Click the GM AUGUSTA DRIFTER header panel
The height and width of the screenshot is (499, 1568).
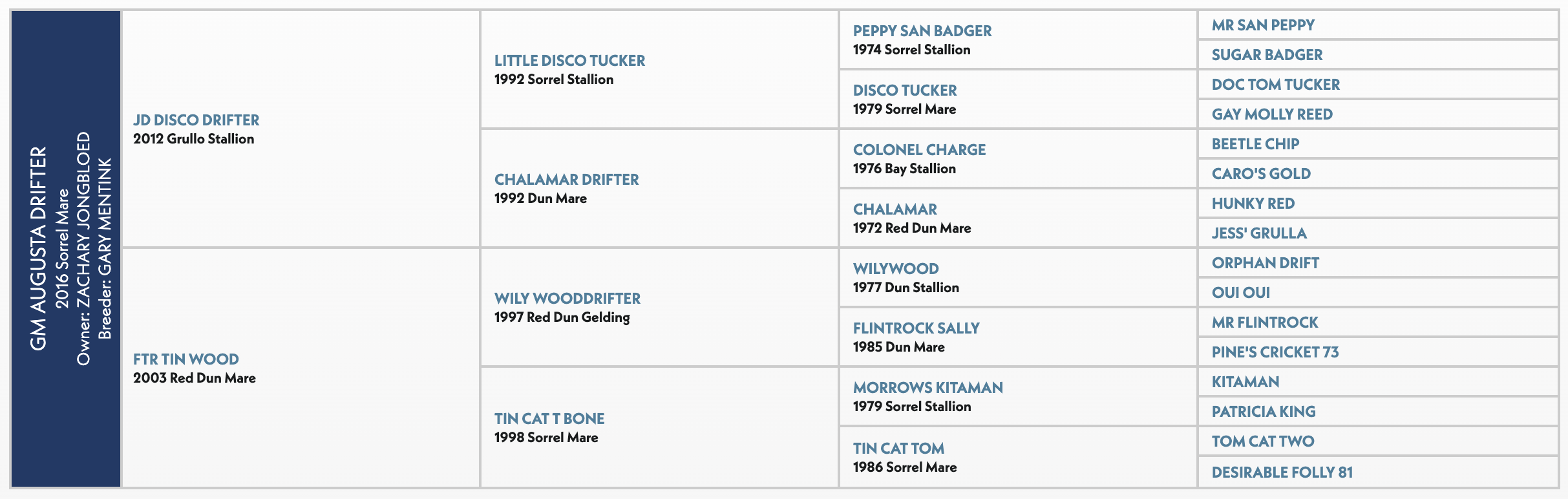point(66,249)
